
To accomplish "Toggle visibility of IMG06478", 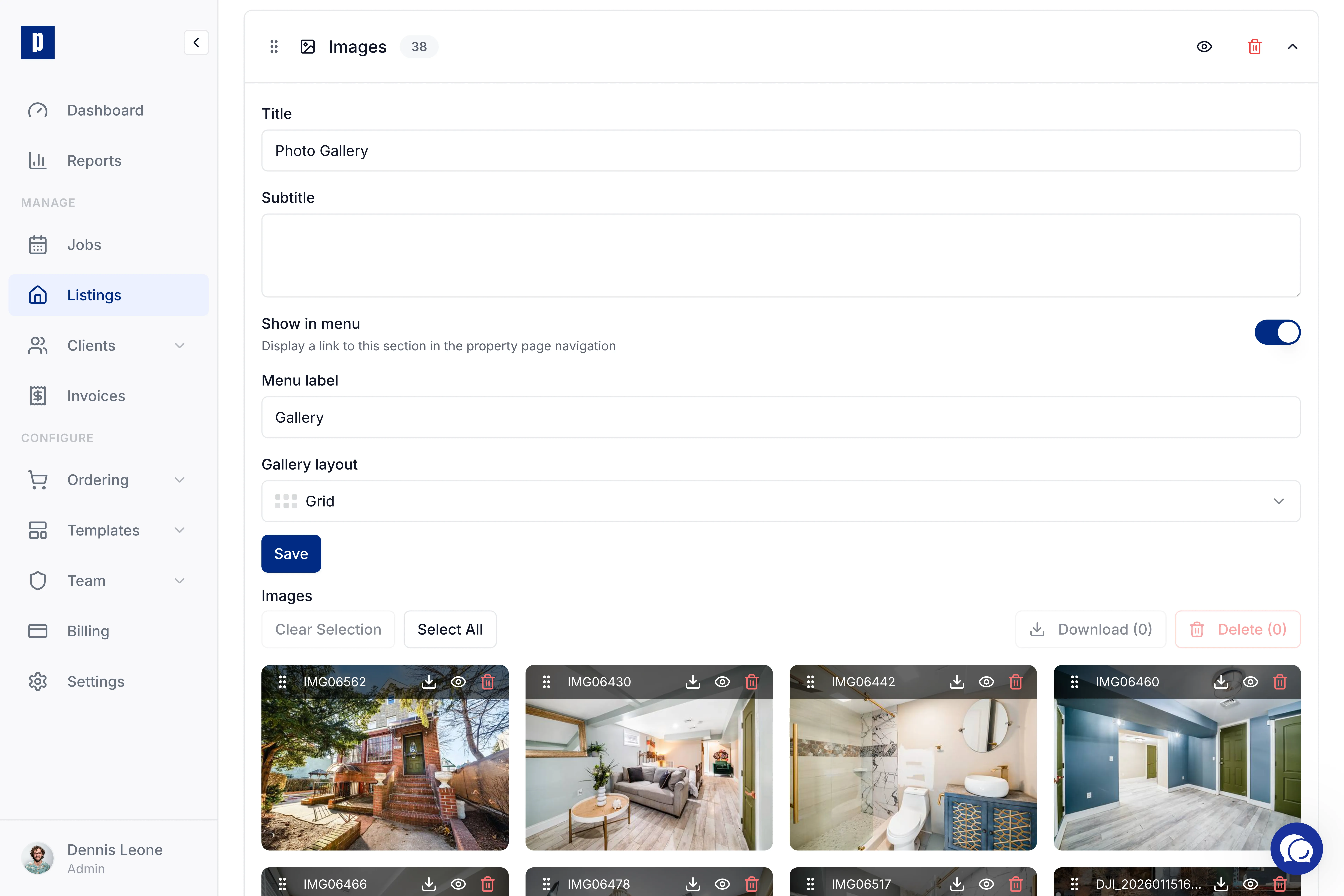I will pos(722,884).
